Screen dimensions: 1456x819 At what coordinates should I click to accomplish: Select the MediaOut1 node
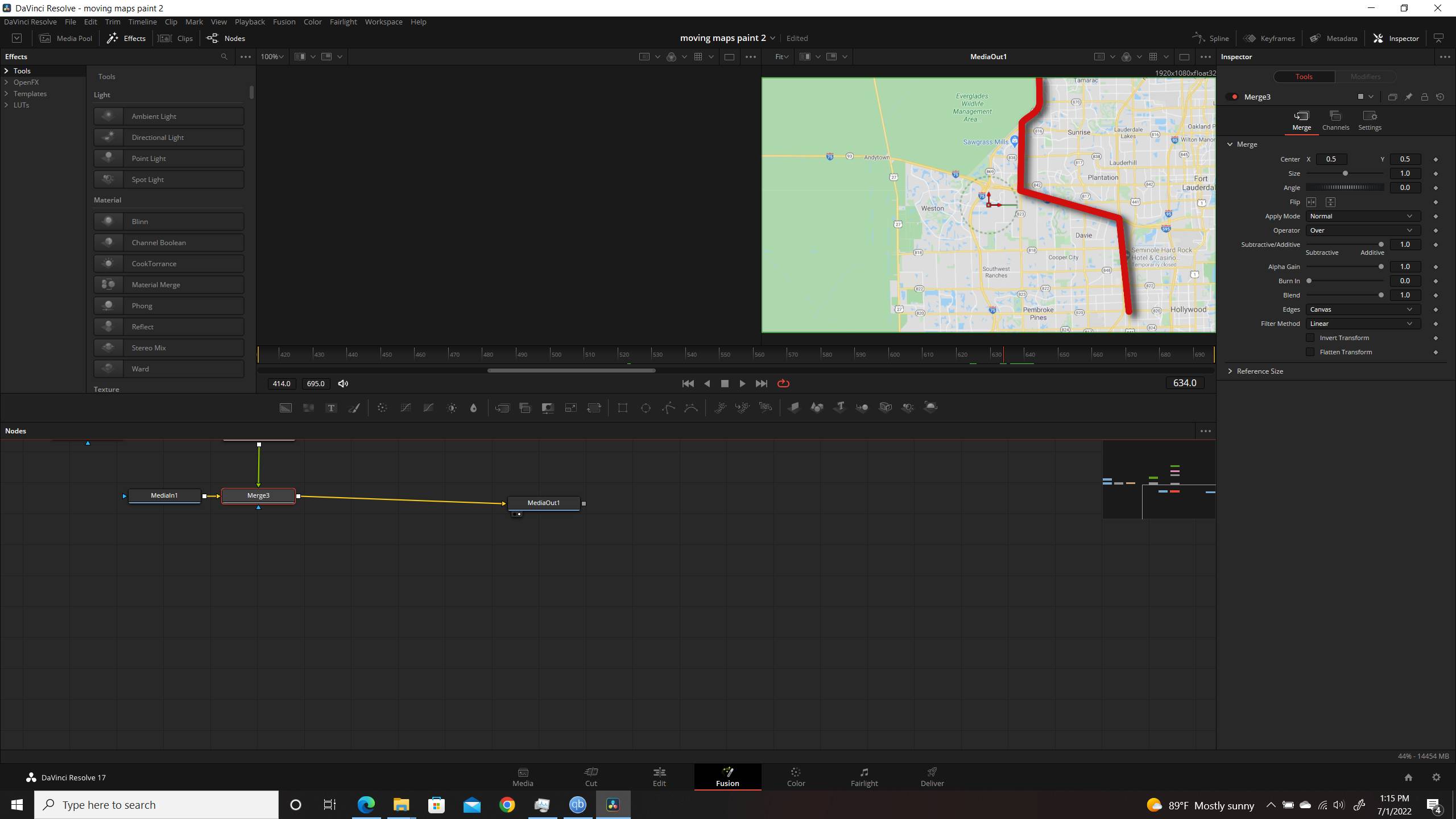[543, 503]
